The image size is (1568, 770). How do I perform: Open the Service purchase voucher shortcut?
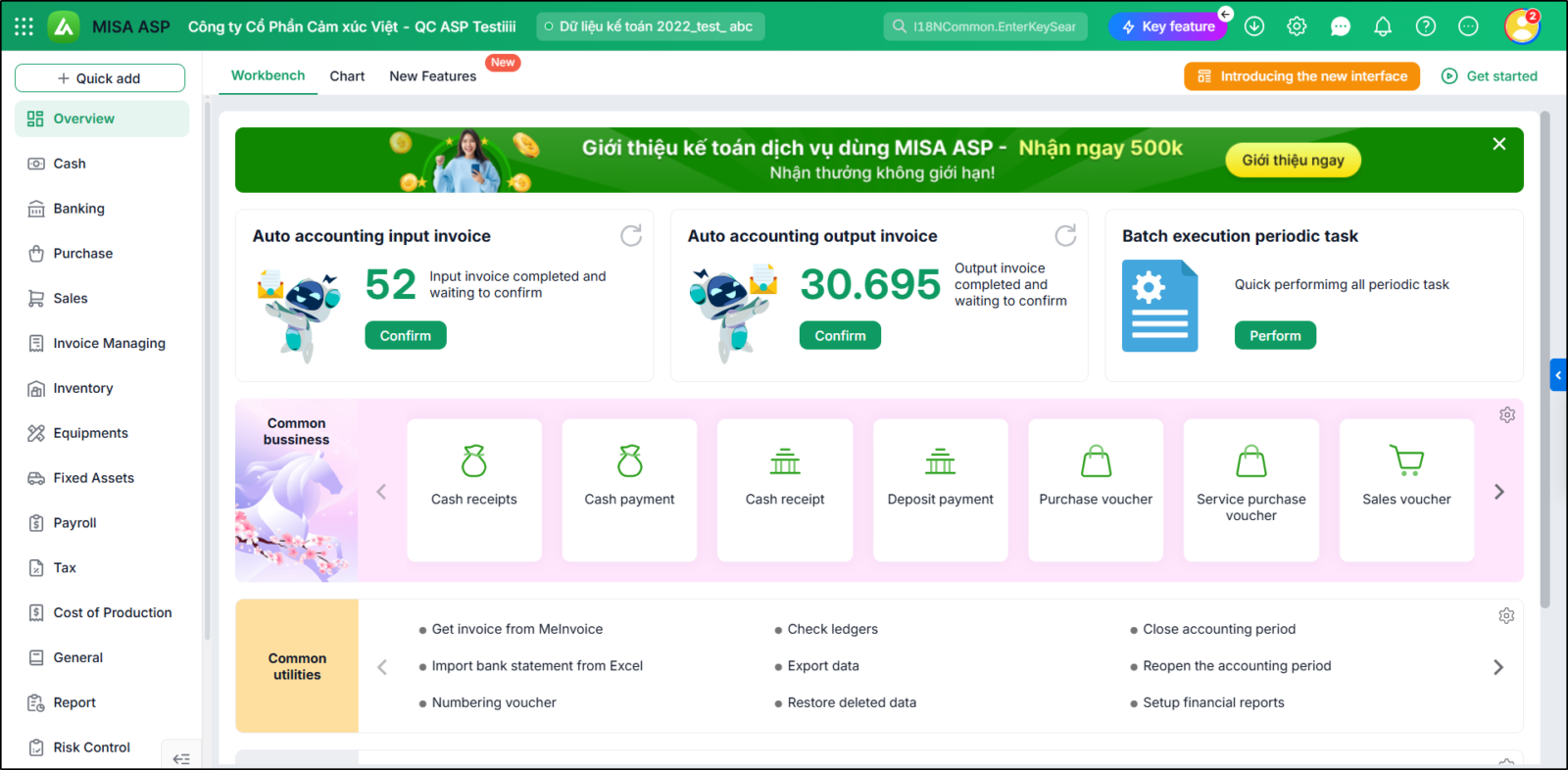pyautogui.click(x=1251, y=490)
